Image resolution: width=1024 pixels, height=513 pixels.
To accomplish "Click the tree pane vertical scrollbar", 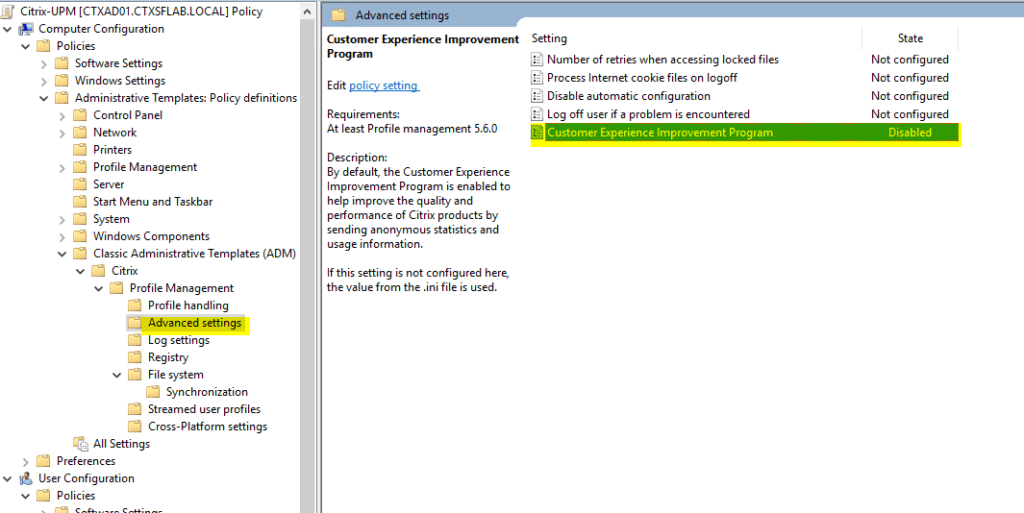I will pyautogui.click(x=308, y=250).
